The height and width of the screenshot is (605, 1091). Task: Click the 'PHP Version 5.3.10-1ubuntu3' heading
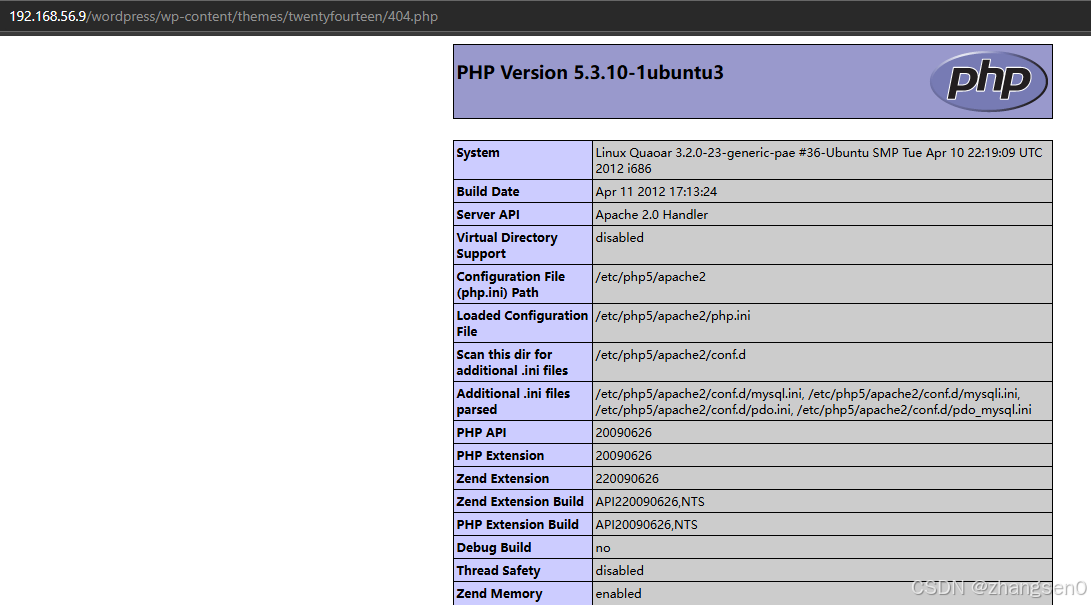(590, 72)
